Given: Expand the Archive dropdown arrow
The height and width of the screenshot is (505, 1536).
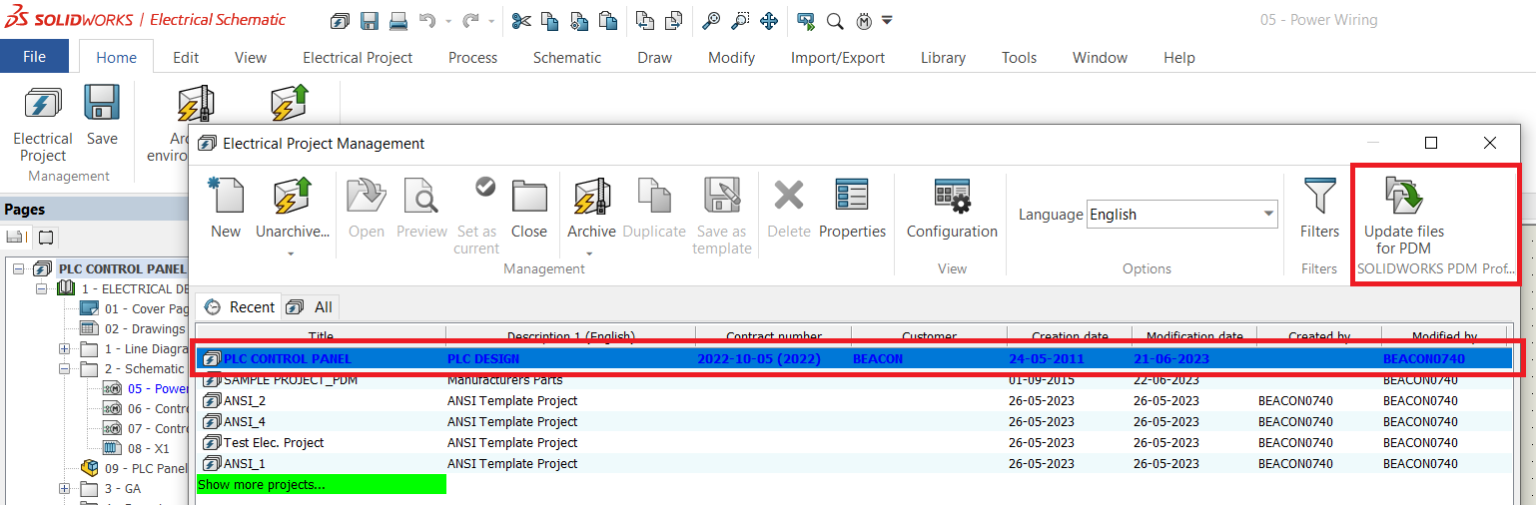Looking at the screenshot, I should (x=590, y=253).
